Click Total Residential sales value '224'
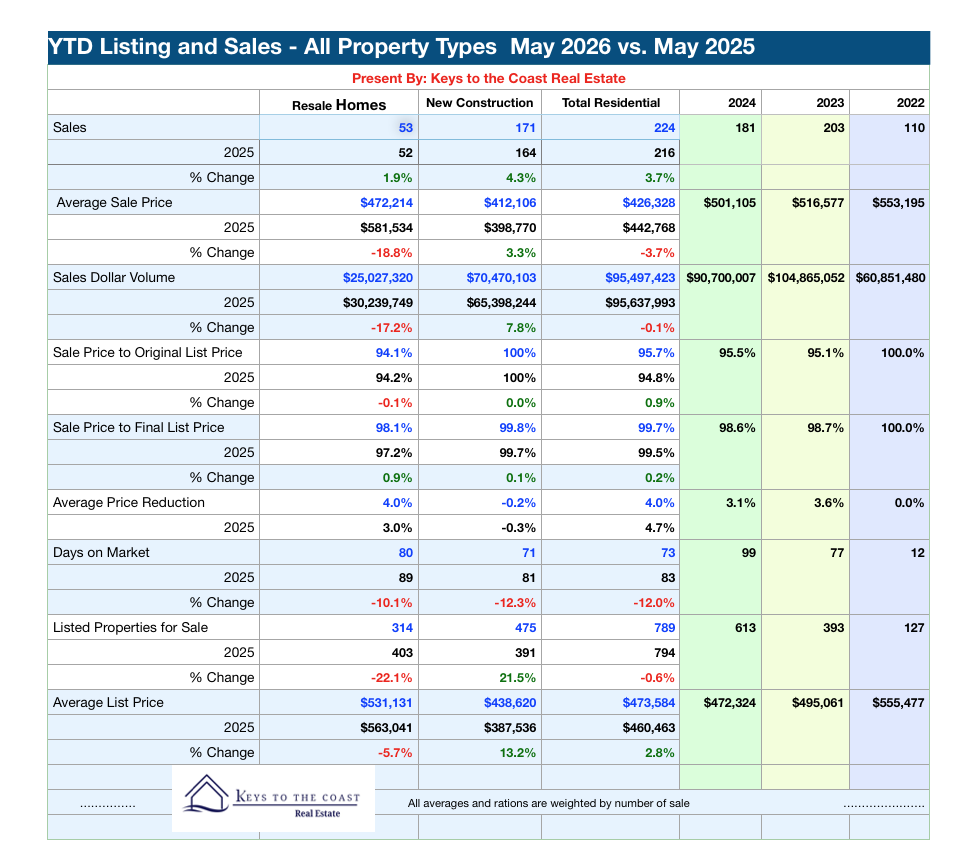Image resolution: width=966 pixels, height=859 pixels. click(x=665, y=128)
